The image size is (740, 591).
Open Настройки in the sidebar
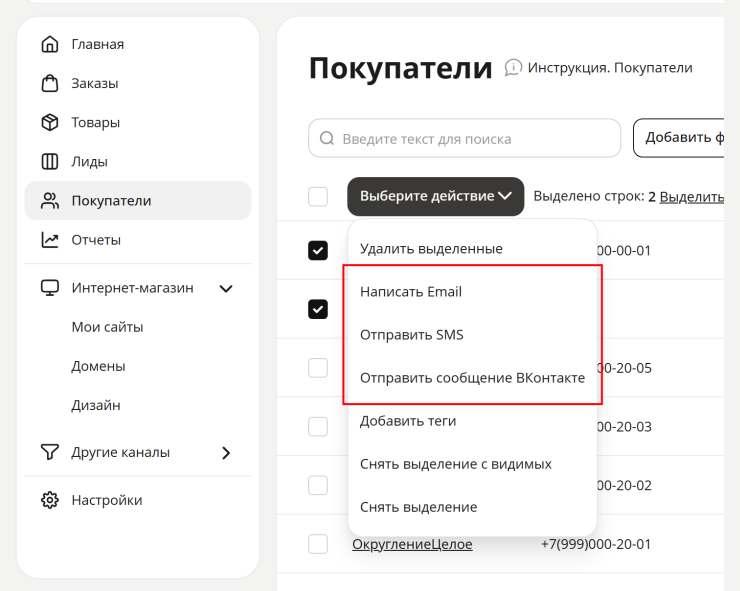[137, 500]
